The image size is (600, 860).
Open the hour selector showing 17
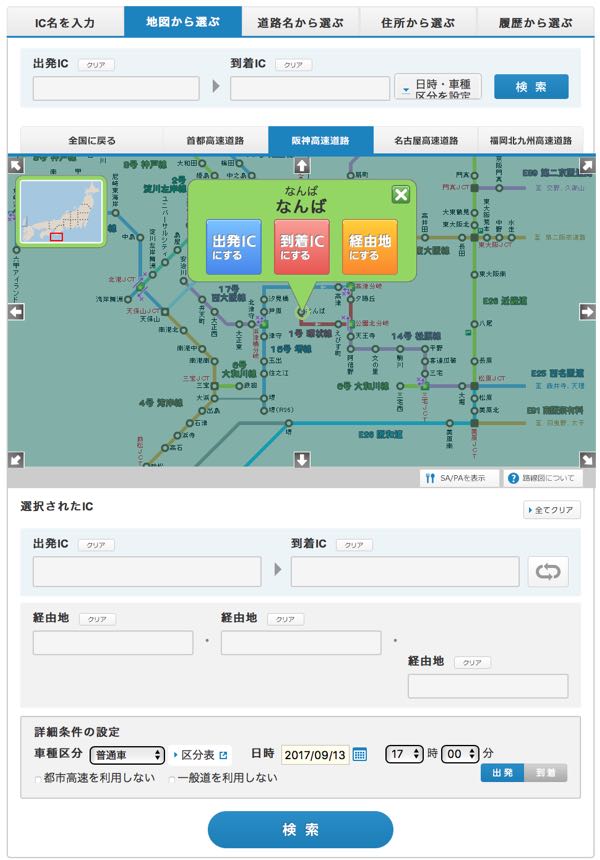(404, 754)
